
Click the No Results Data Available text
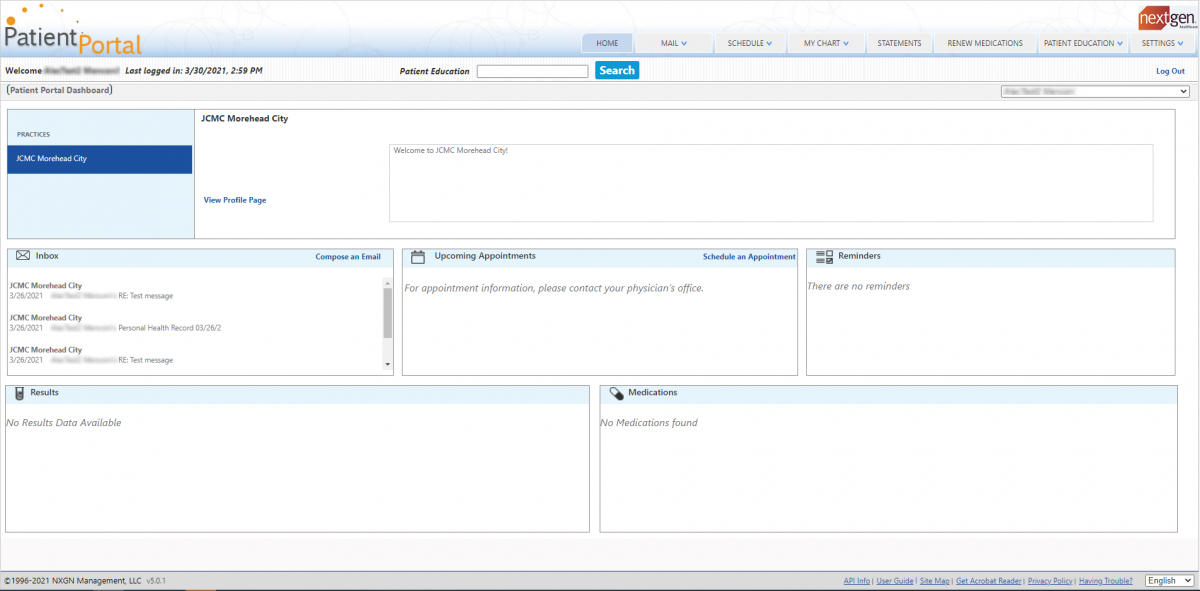(x=64, y=423)
